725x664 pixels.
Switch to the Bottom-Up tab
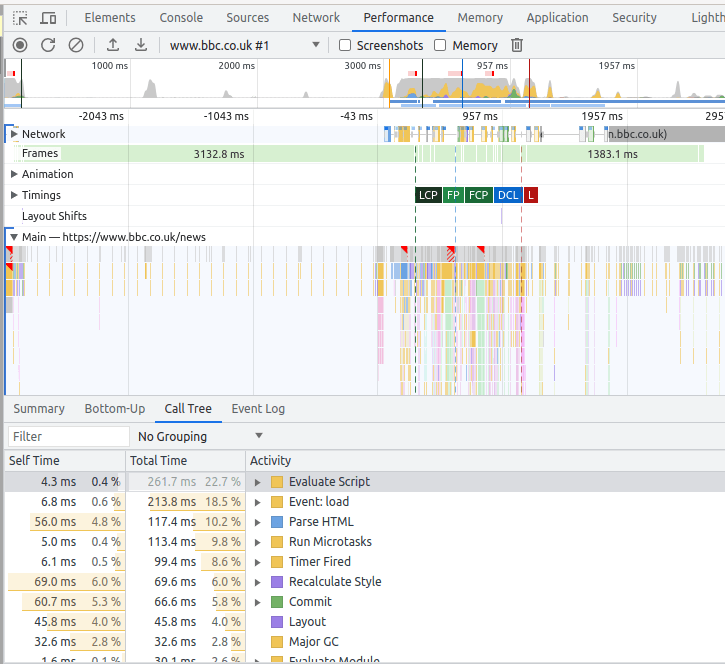coord(114,408)
